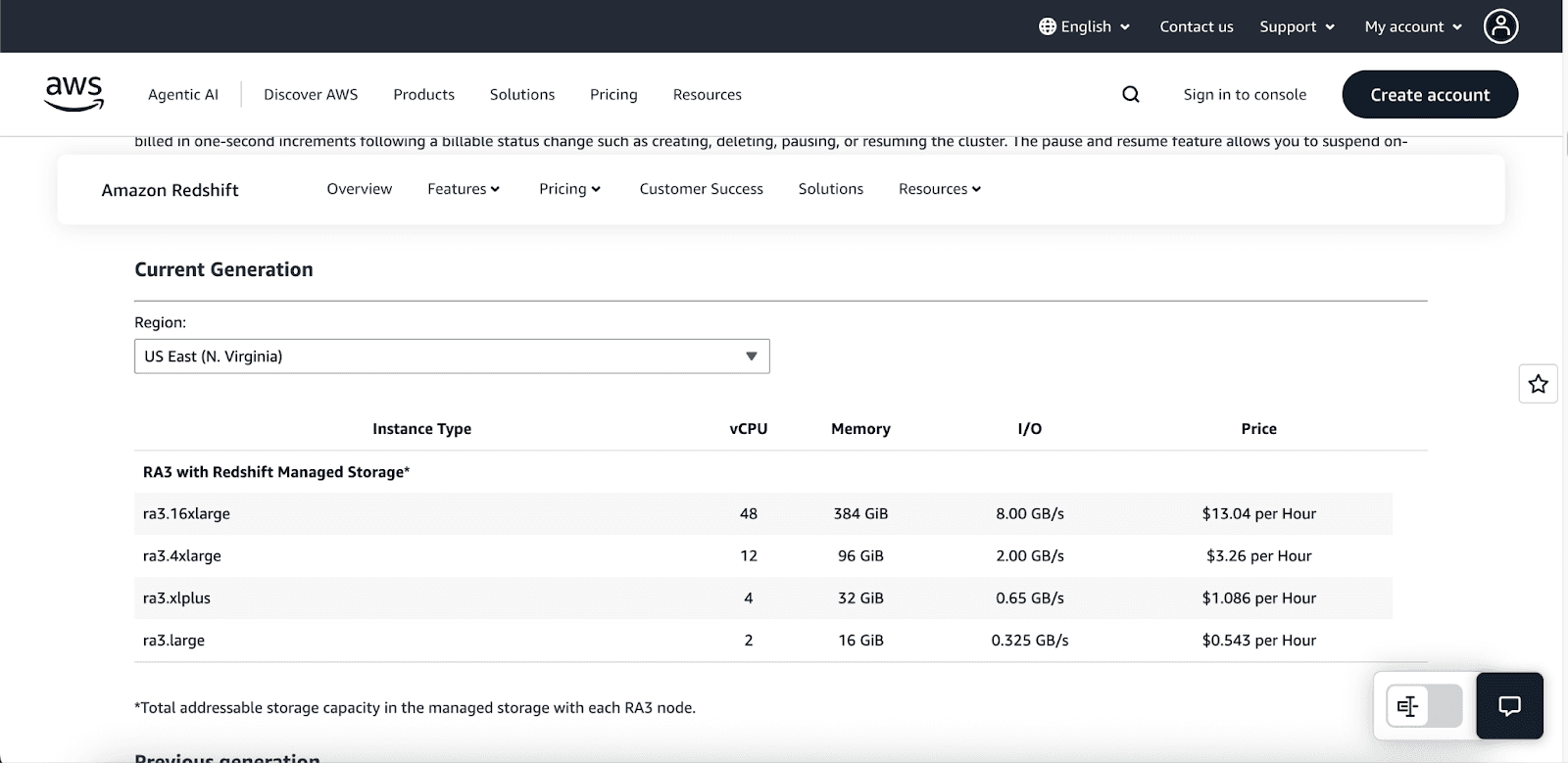Go to Customer Success tab
The image size is (1568, 763).
[701, 189]
